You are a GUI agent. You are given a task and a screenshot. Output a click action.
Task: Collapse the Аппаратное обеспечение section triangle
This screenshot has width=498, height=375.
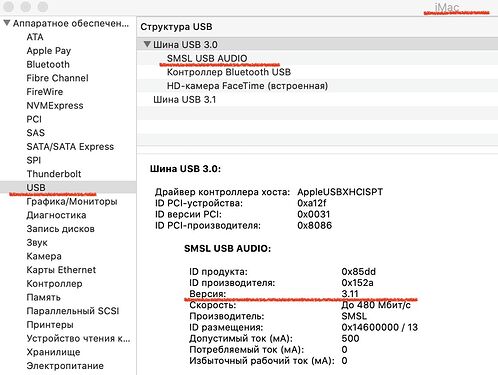point(7,23)
